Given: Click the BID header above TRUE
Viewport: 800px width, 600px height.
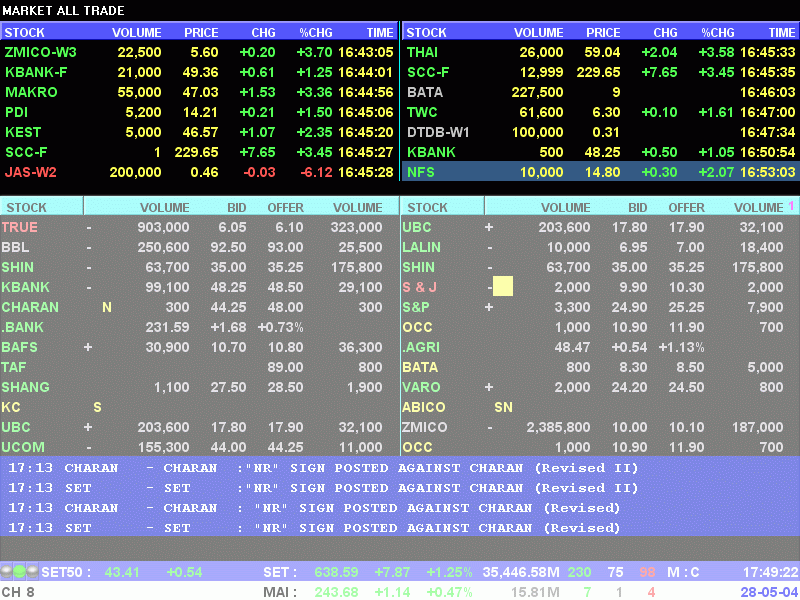Looking at the screenshot, I should click(237, 208).
